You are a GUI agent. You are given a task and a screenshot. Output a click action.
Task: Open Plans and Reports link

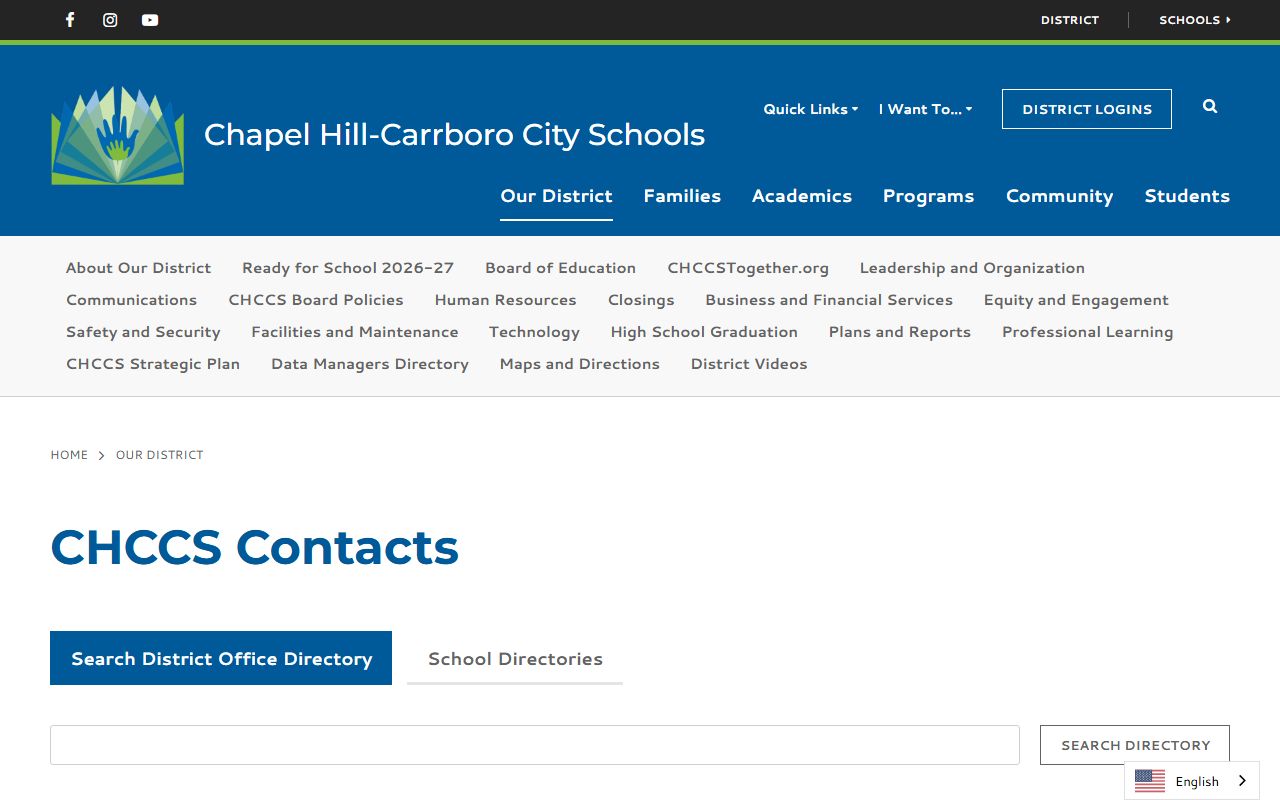899,332
